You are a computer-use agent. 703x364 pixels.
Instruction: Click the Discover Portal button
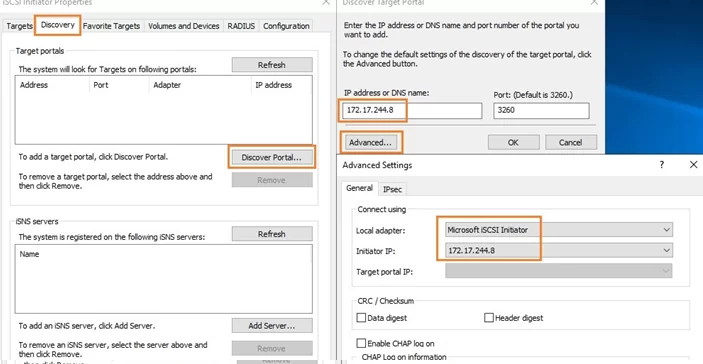(272, 157)
